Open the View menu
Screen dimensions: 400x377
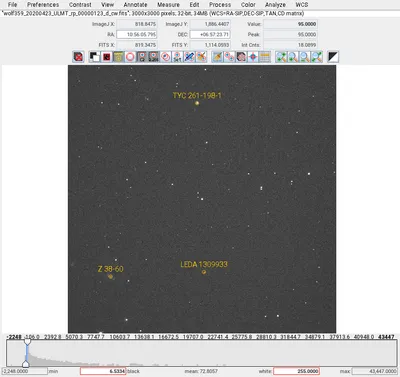(x=107, y=5)
